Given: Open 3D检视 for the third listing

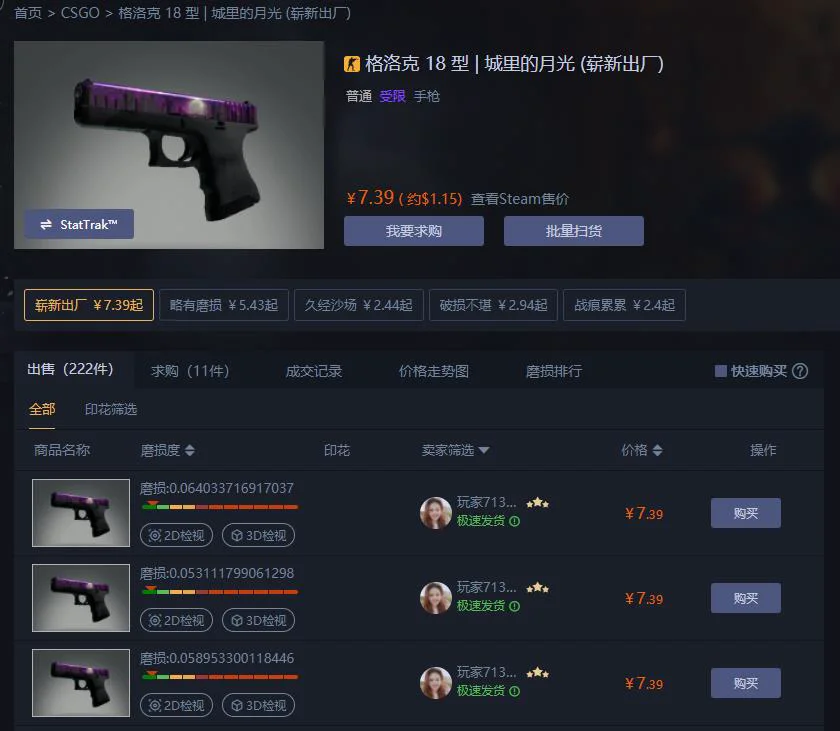Looking at the screenshot, I should [x=258, y=705].
